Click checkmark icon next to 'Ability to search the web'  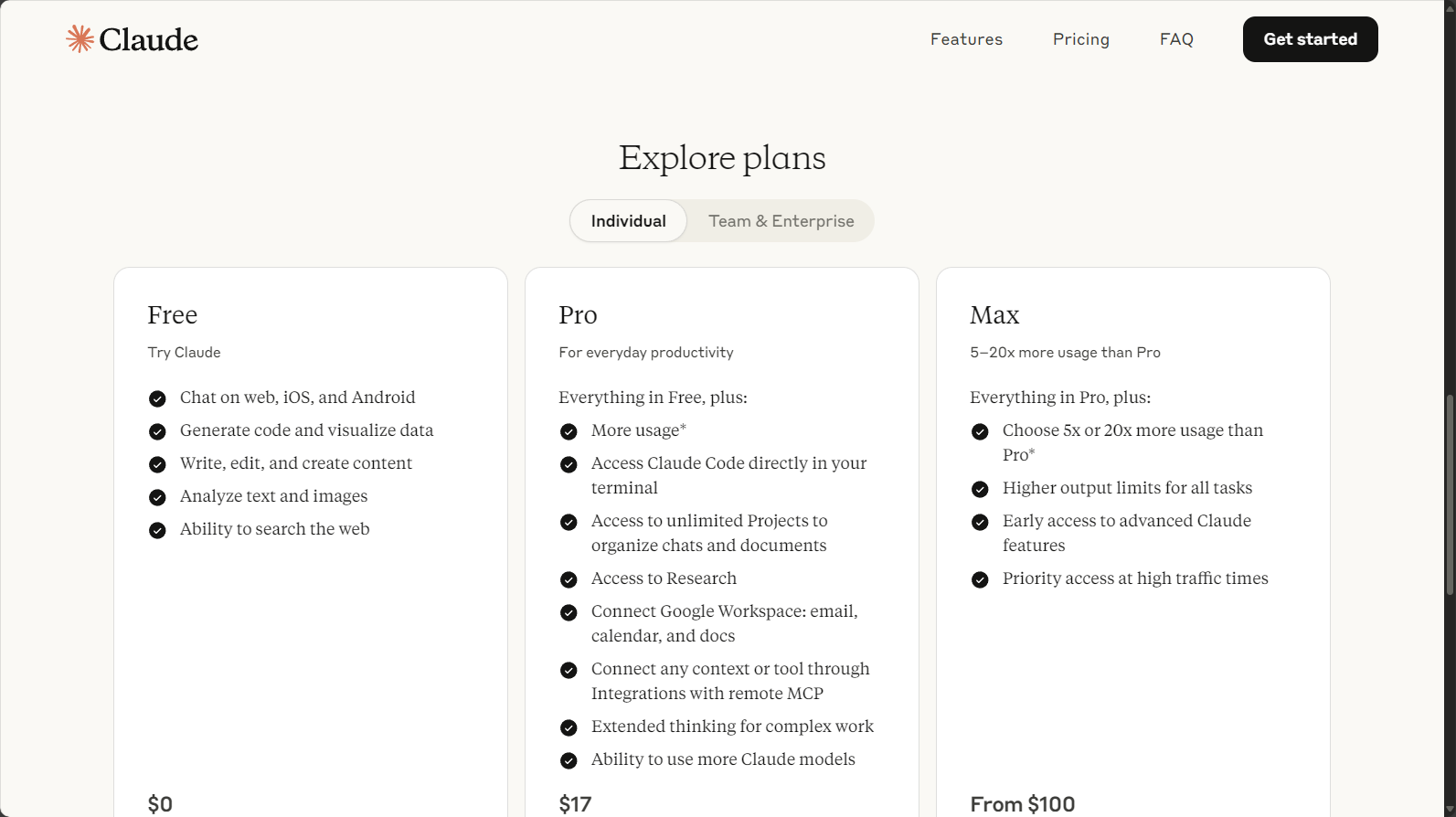157,530
